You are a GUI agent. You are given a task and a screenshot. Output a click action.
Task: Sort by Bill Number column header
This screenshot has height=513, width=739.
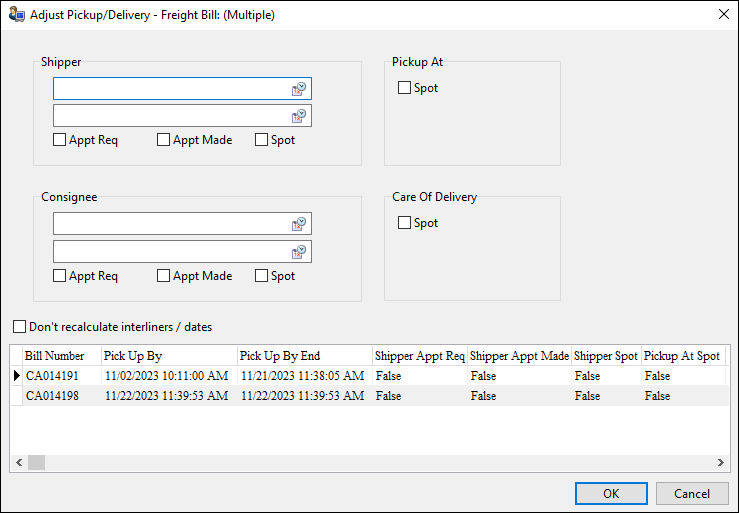pos(60,356)
